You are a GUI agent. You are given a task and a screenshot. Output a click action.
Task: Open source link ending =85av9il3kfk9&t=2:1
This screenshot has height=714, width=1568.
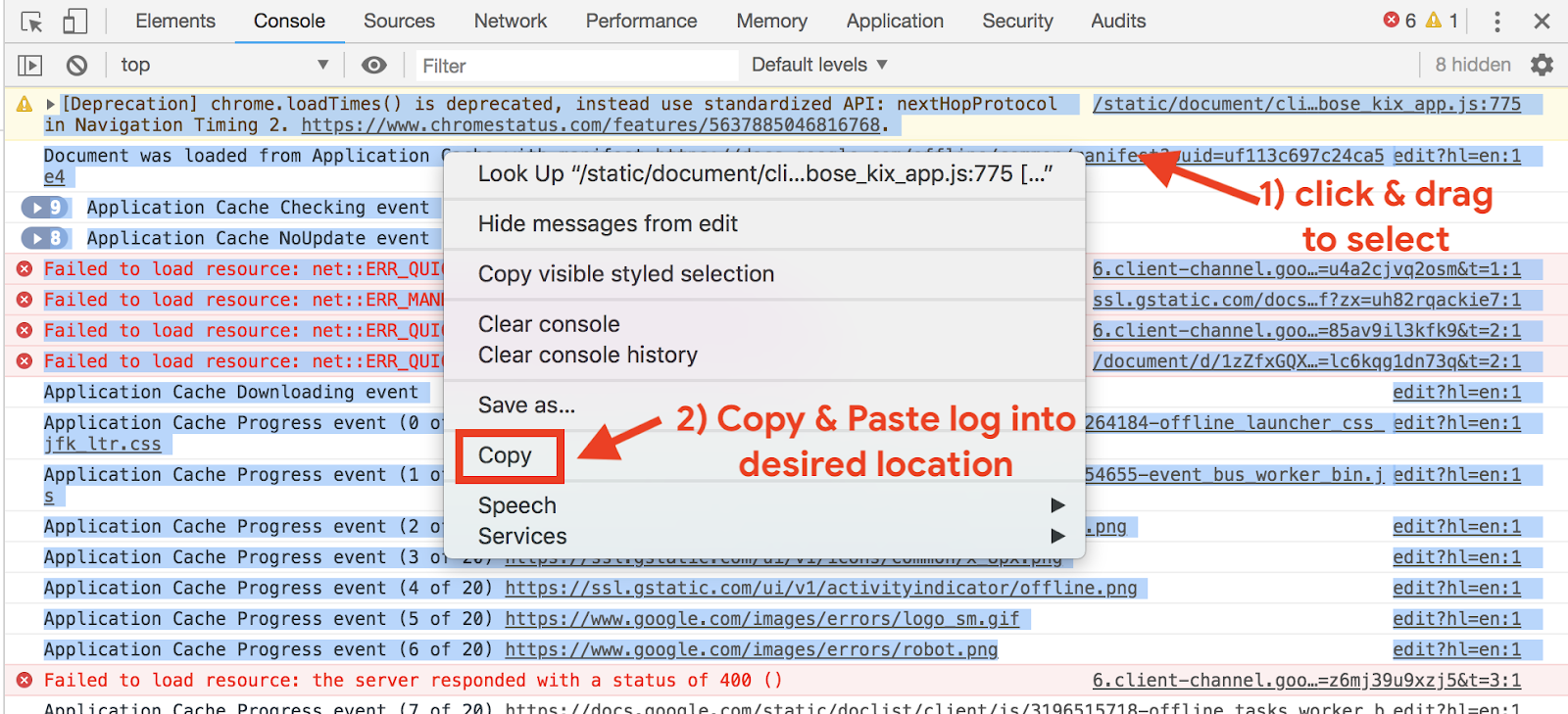(x=1307, y=331)
